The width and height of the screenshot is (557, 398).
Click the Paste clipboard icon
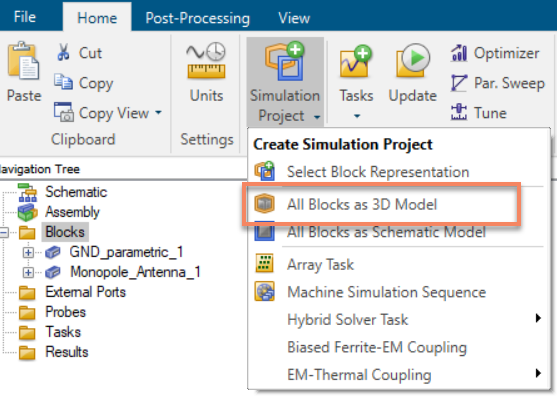point(23,60)
